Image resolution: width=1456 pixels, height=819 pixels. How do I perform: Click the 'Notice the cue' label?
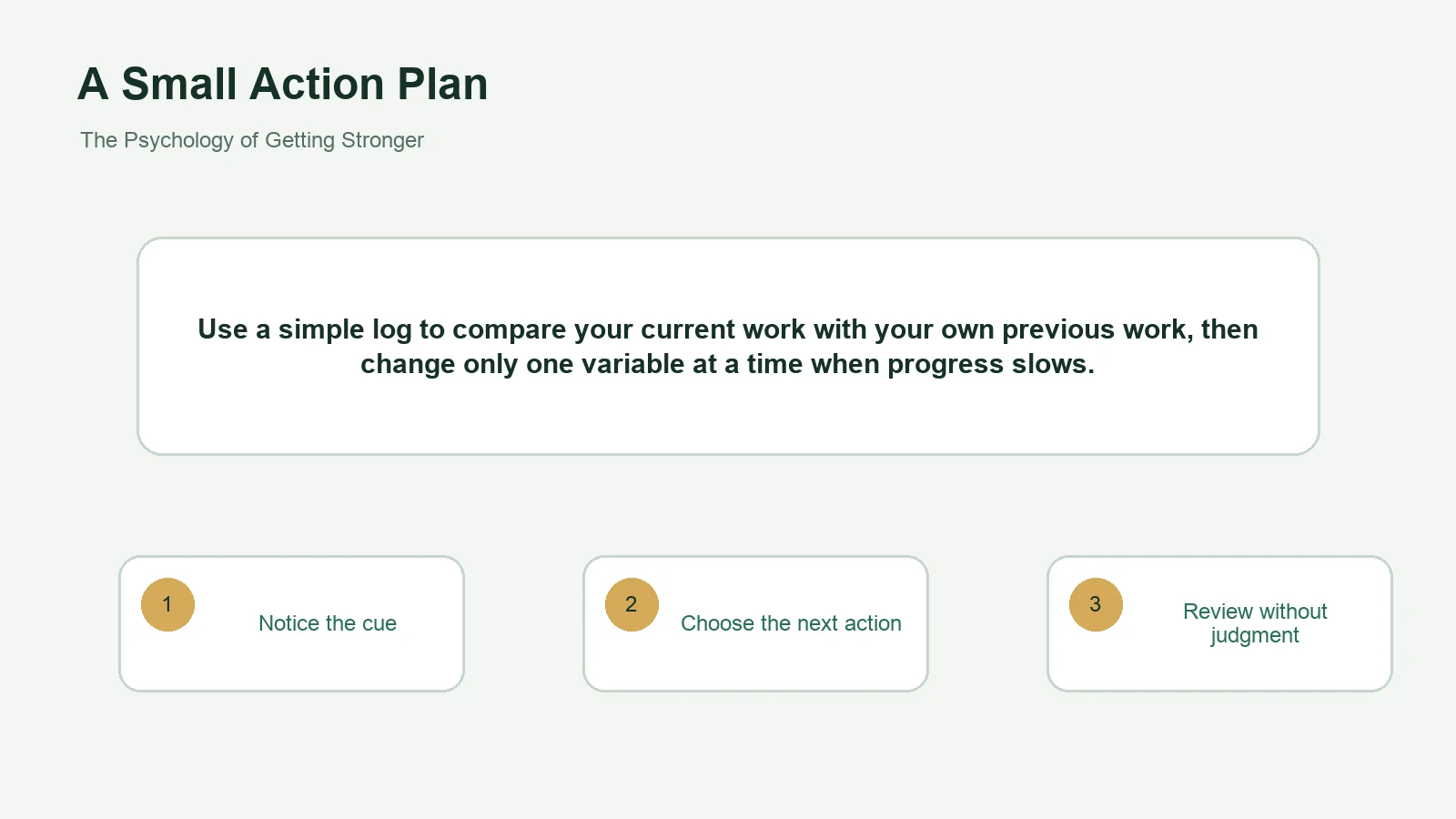[328, 623]
